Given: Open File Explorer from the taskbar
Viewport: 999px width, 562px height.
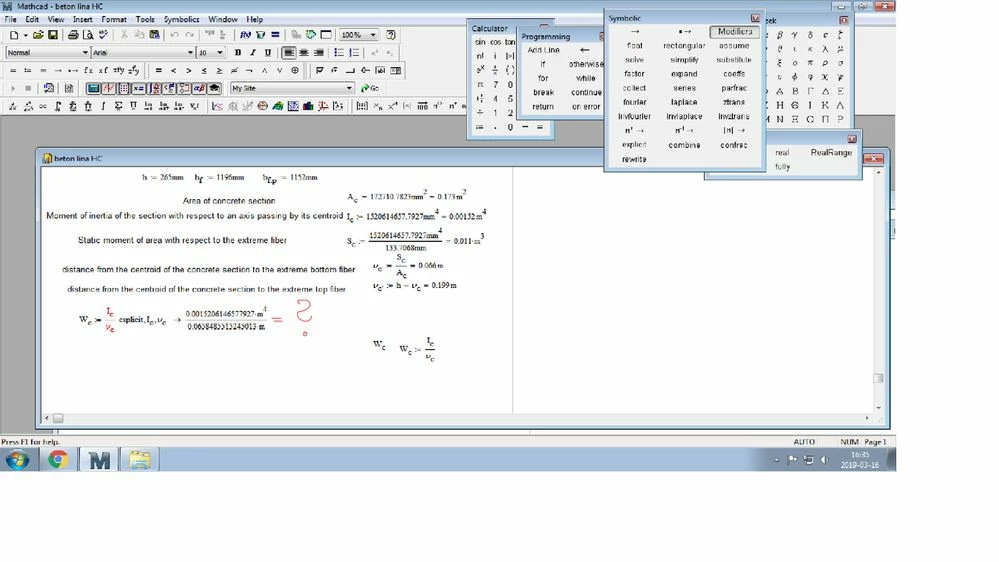Looking at the screenshot, I should [x=140, y=459].
